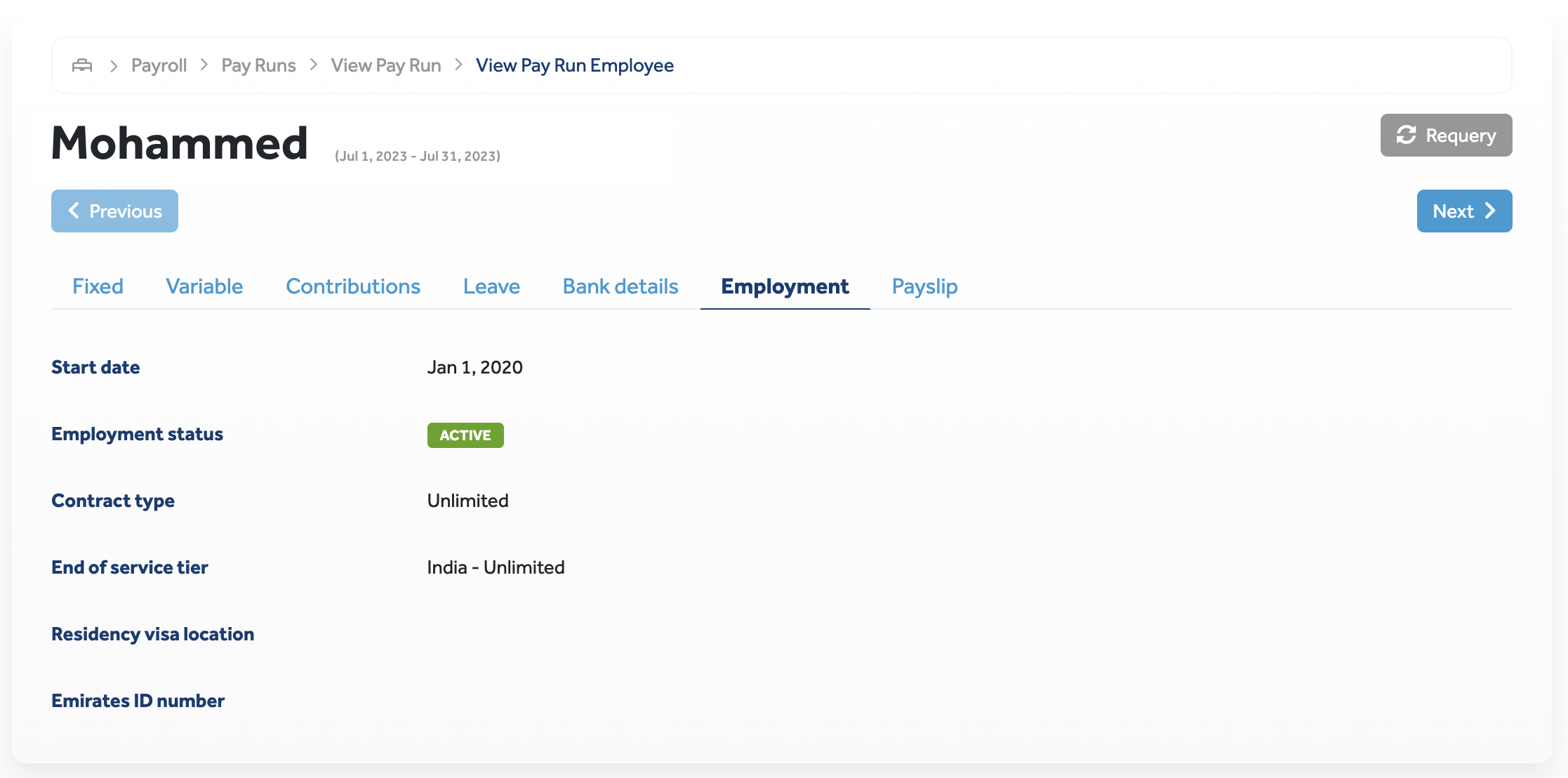Click View Pay Run Employee breadcrumb

coord(575,65)
